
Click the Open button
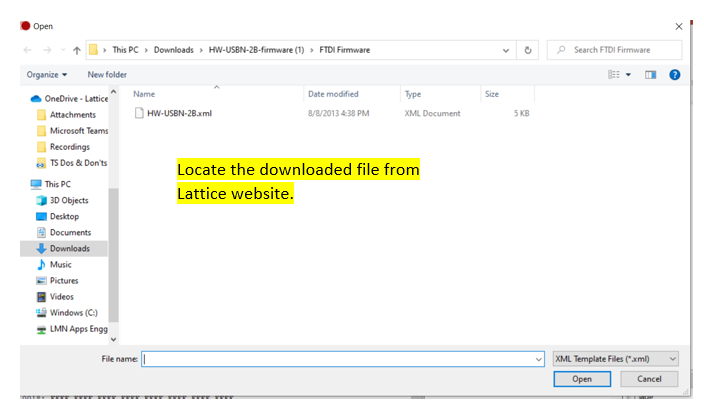[x=582, y=379]
